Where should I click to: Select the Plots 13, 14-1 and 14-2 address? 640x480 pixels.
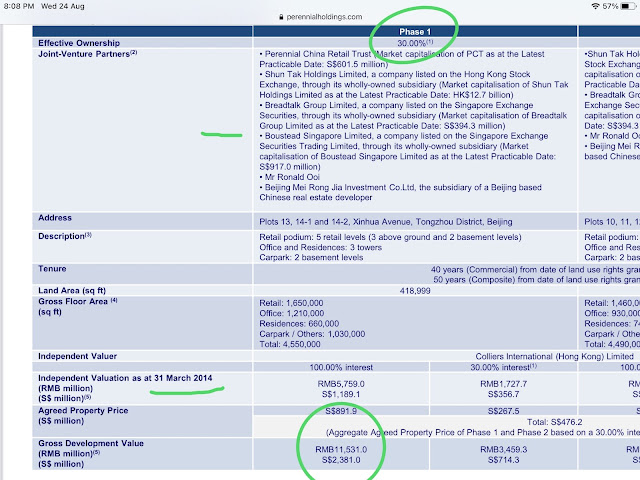pyautogui.click(x=386, y=222)
